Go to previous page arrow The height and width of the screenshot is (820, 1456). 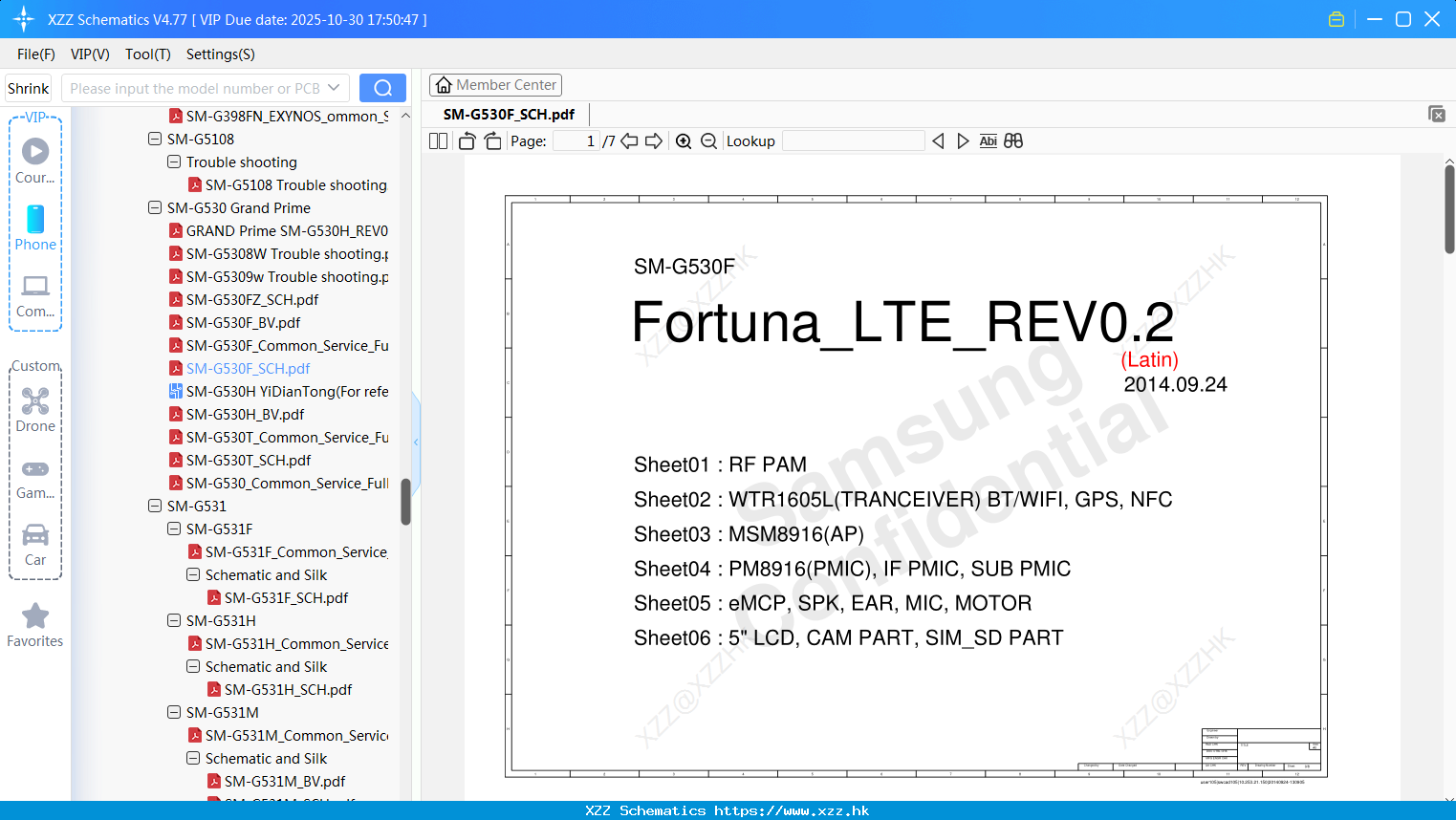coord(629,140)
